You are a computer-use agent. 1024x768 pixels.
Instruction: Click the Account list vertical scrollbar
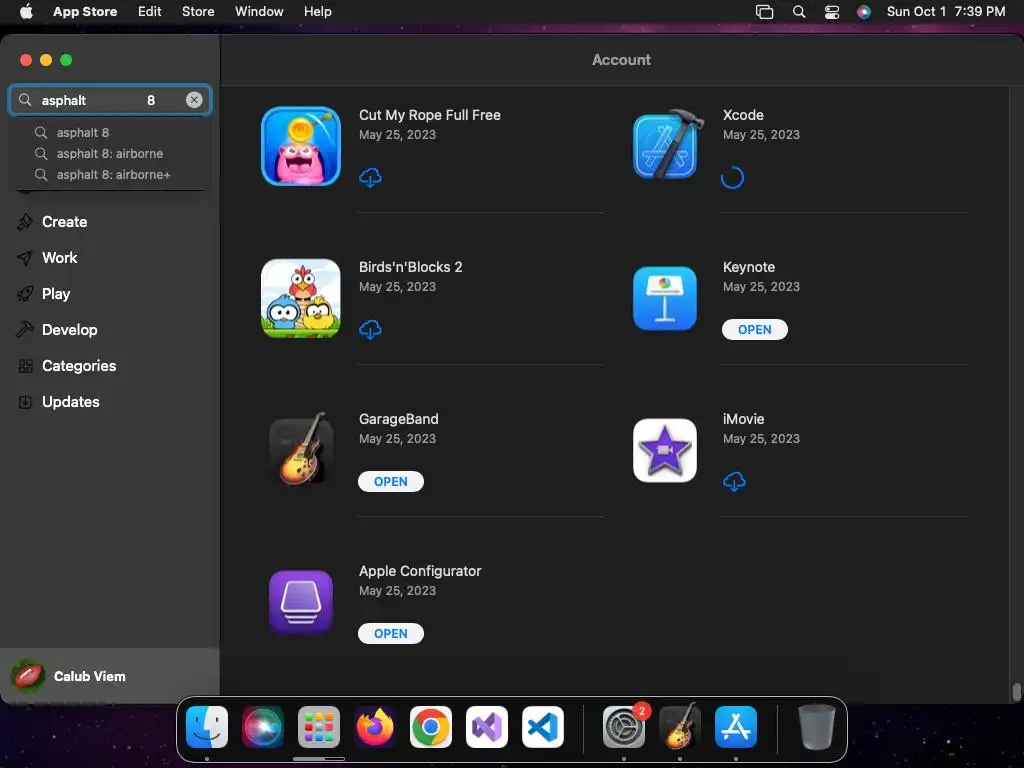pos(1016,691)
